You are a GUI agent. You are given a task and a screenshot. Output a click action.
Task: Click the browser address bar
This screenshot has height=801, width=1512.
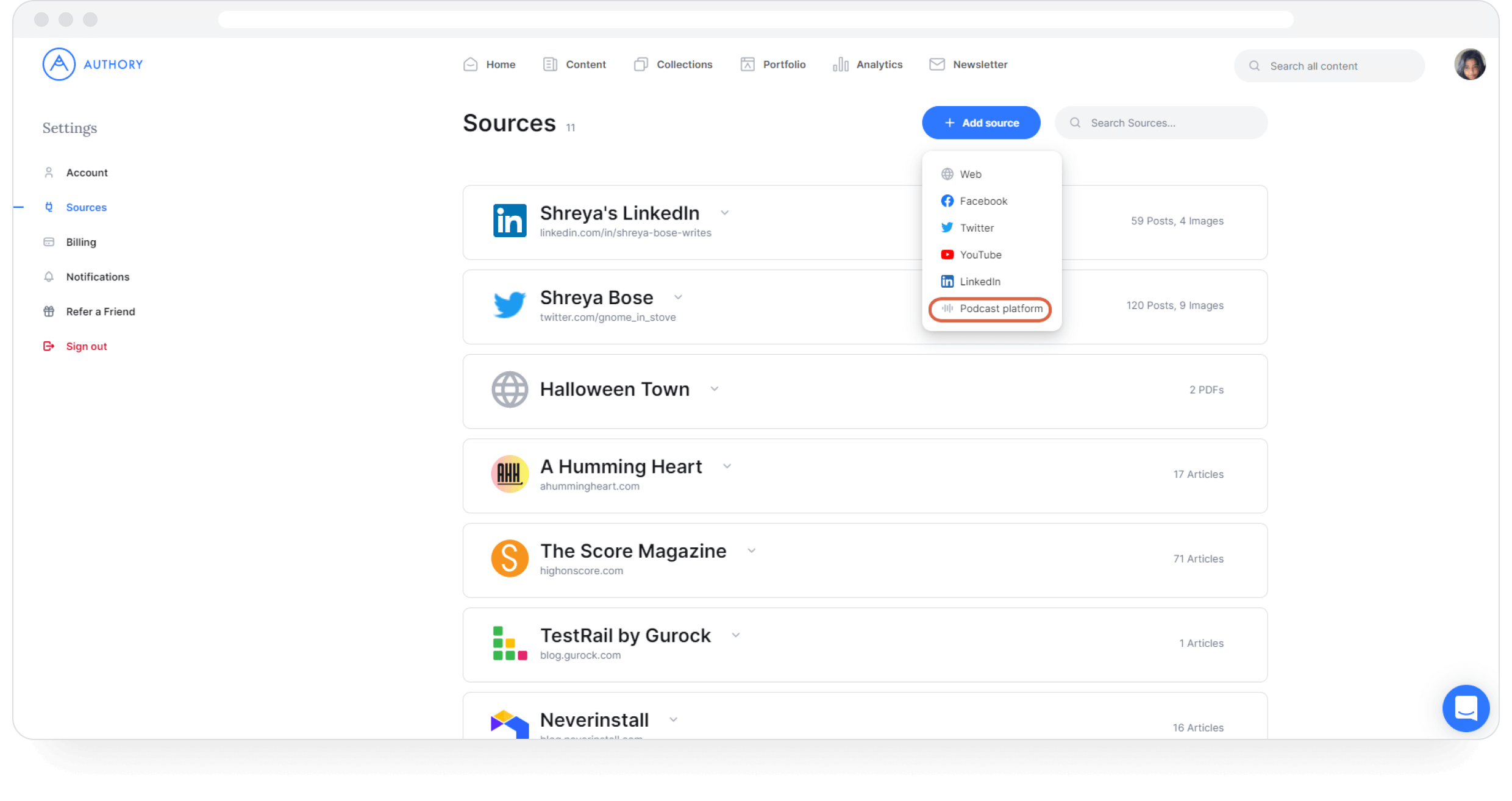coord(756,20)
